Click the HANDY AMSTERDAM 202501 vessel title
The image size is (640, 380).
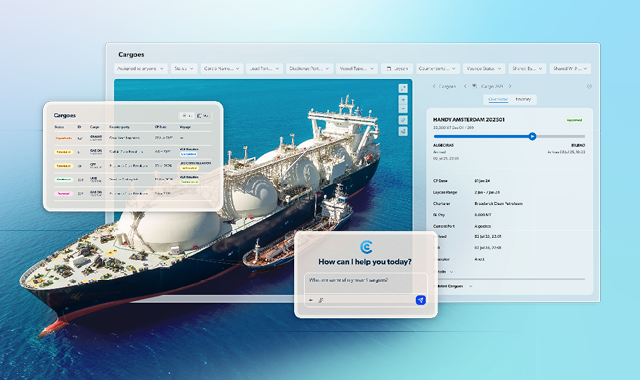click(469, 120)
